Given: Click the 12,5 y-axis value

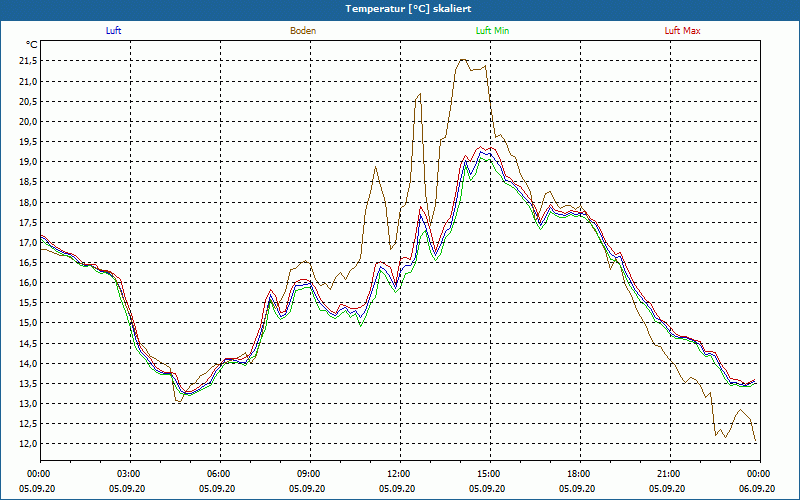Looking at the screenshot, I should pyautogui.click(x=28, y=424).
